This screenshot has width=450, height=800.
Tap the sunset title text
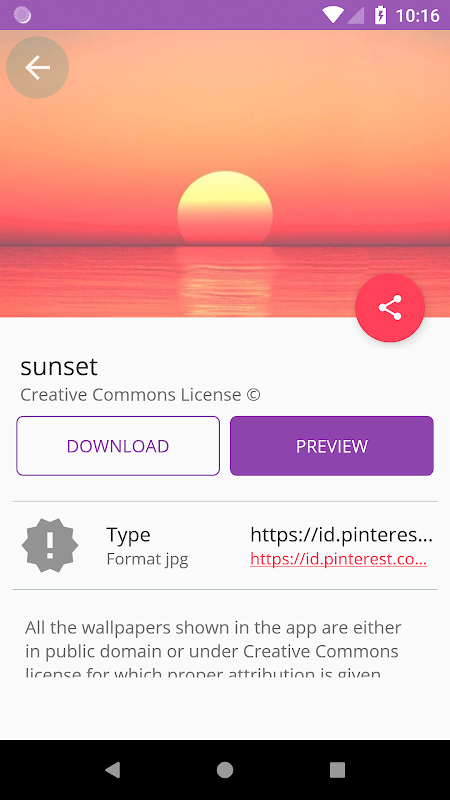pos(59,366)
